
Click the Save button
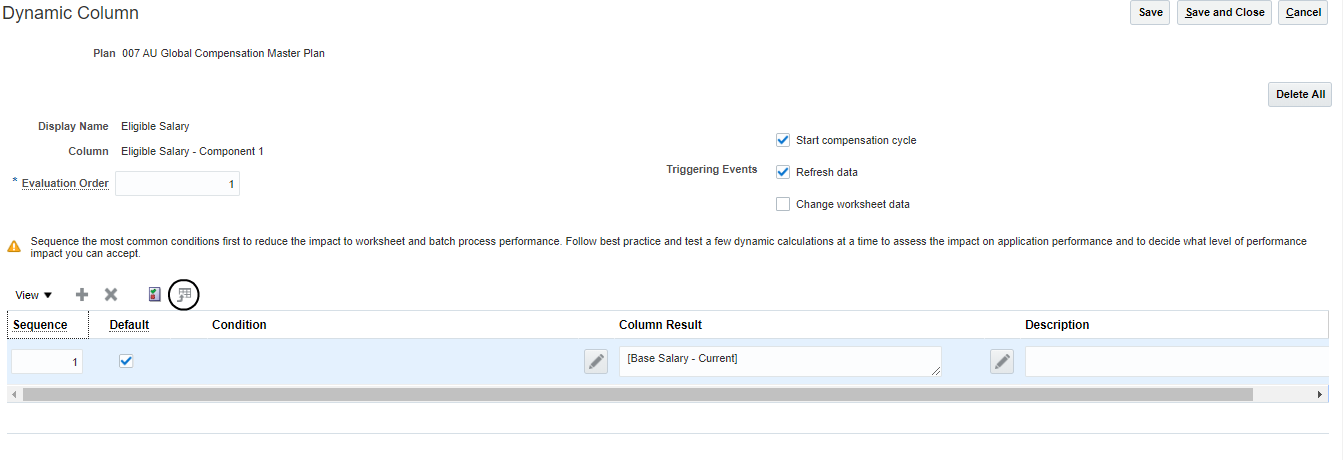[1150, 13]
